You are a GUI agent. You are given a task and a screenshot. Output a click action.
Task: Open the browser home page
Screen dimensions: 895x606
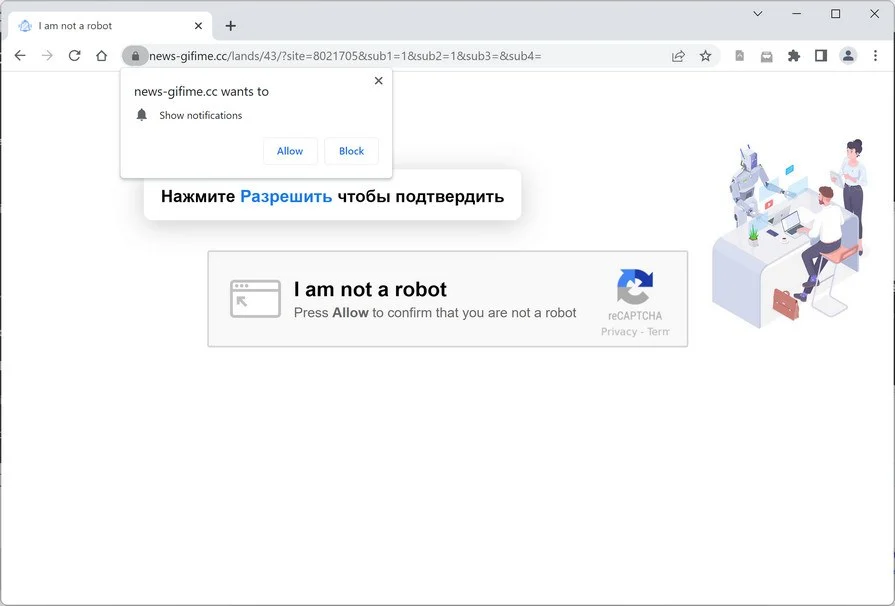point(102,55)
